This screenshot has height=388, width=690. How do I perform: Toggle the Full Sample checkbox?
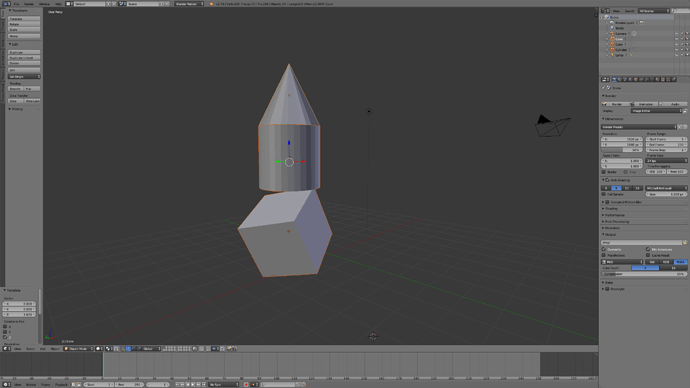[604, 194]
